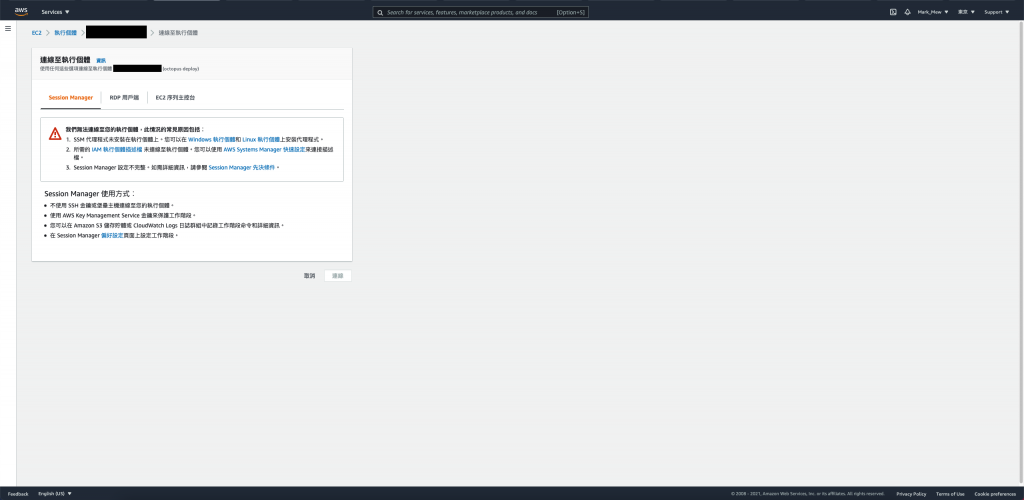Open the notifications bell
1024x500 pixels.
tap(907, 12)
